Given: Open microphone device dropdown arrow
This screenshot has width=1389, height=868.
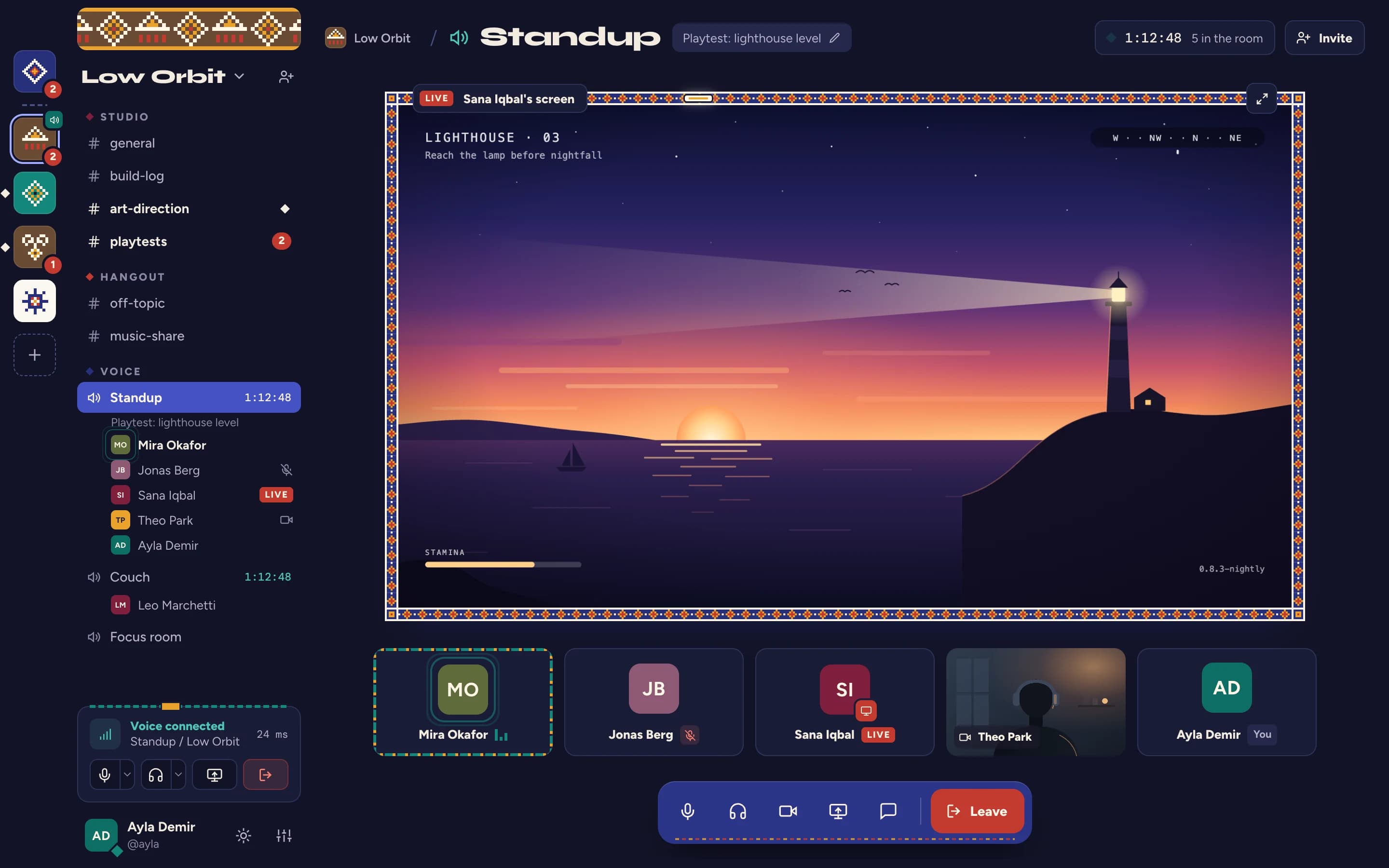Looking at the screenshot, I should (x=127, y=775).
